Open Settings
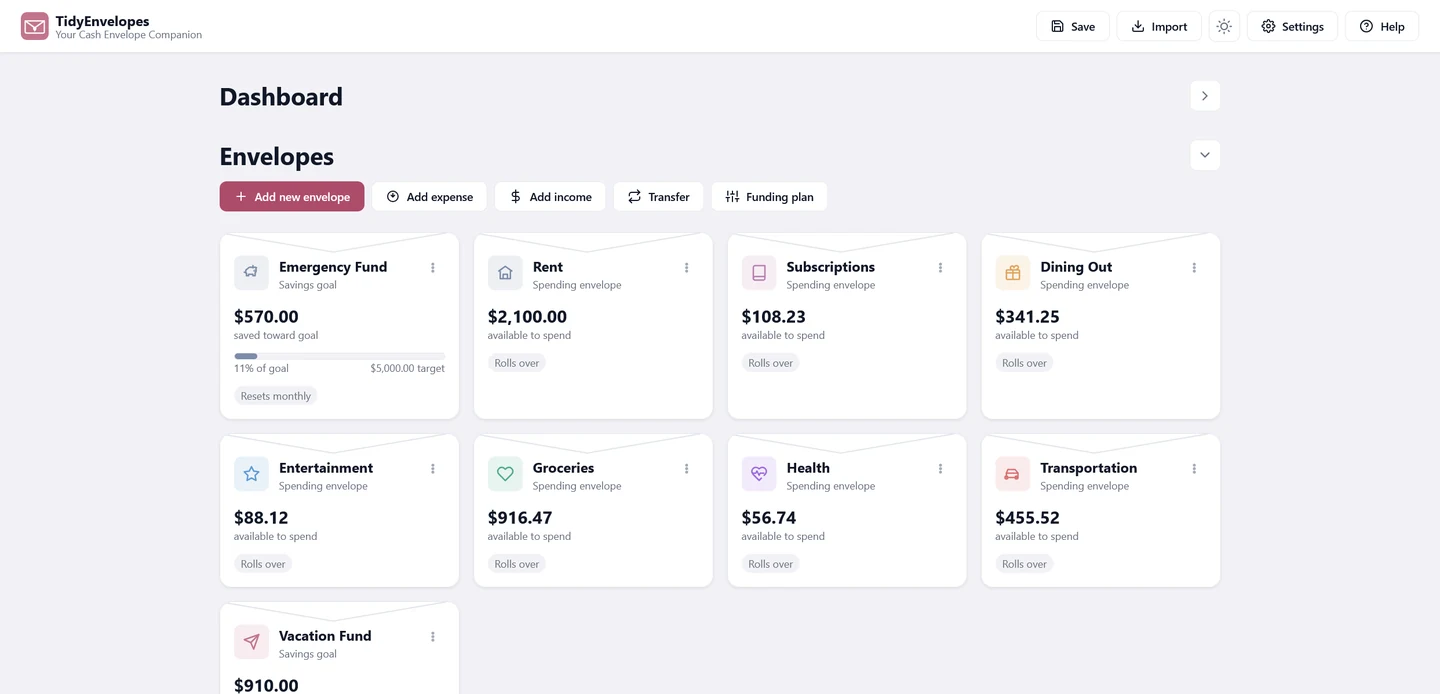Screen dimensions: 1440x694 [1292, 27]
